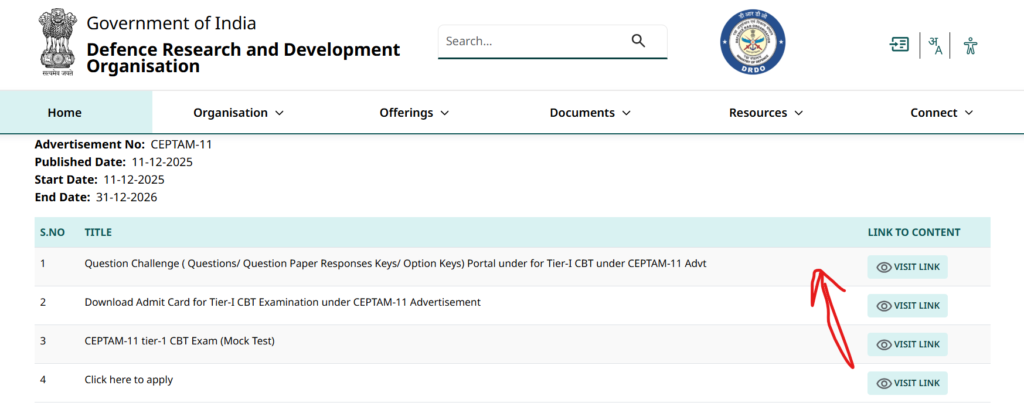The height and width of the screenshot is (409, 1024).
Task: Click the search magnifier icon
Action: [638, 41]
